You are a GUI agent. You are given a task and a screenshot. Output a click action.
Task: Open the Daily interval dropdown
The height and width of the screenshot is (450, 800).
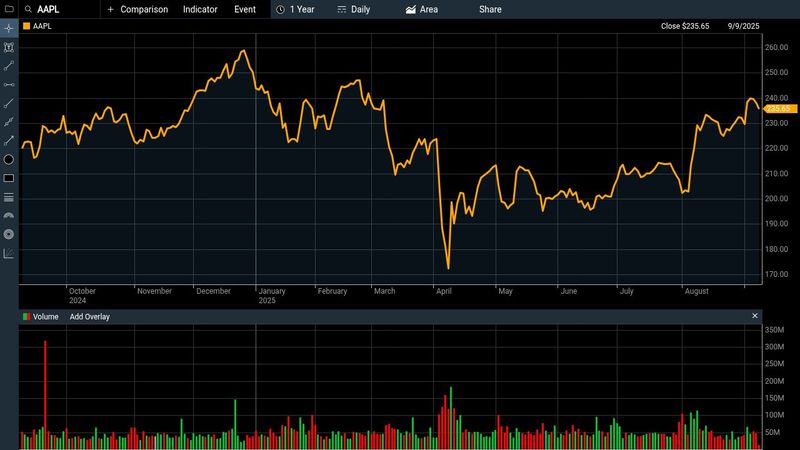click(354, 9)
